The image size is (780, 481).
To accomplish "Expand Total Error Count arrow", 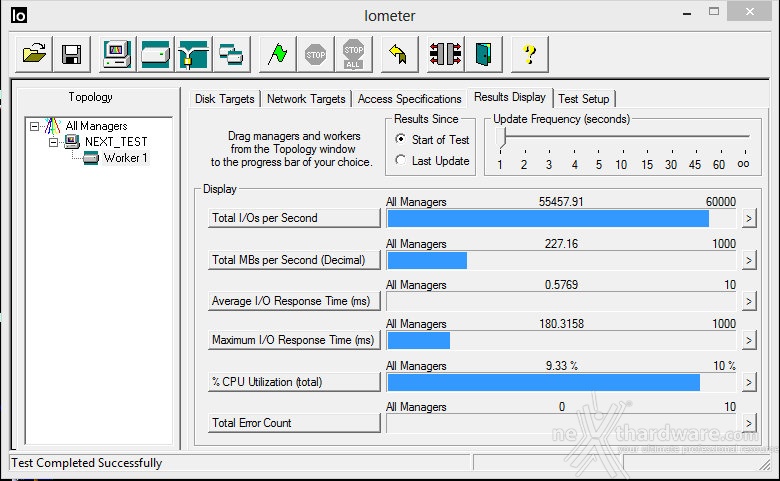I will (x=749, y=423).
